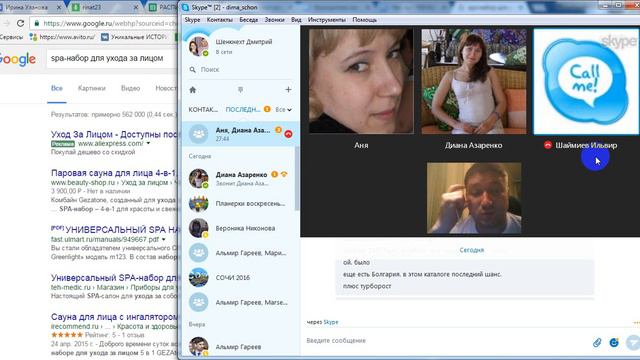Select the Google Картинки tab
Screen dimensions: 640x360
point(91,88)
